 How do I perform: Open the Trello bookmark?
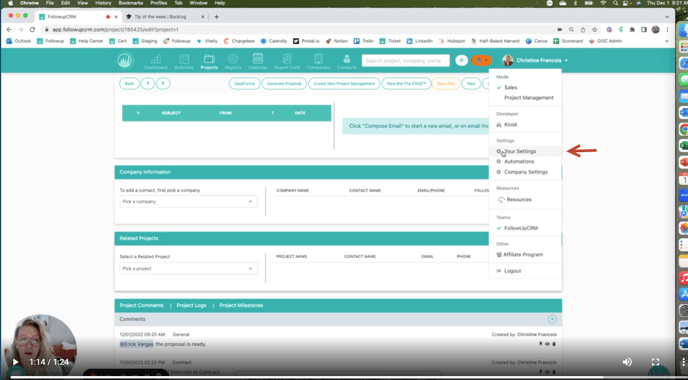coord(364,41)
